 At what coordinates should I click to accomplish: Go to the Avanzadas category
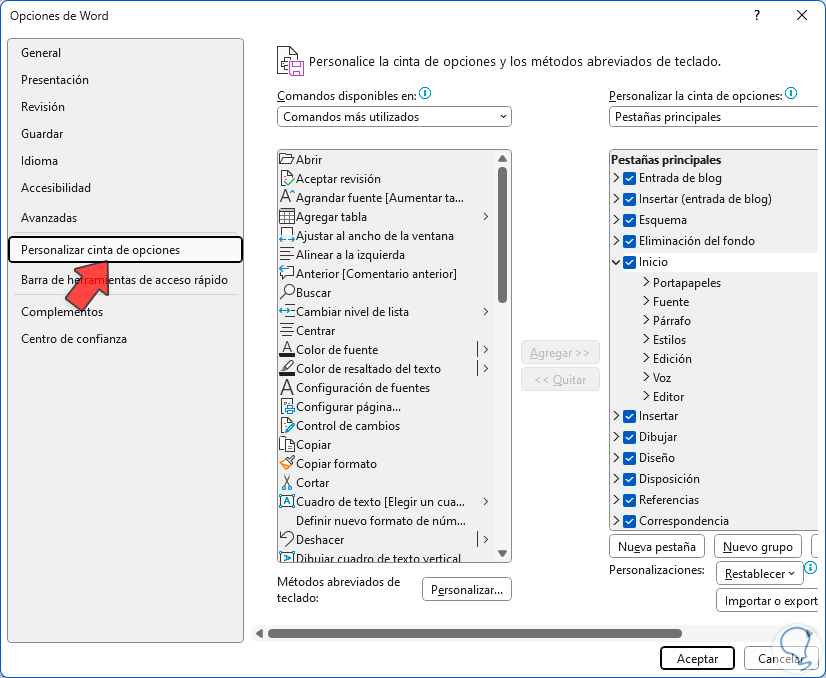click(x=125, y=218)
